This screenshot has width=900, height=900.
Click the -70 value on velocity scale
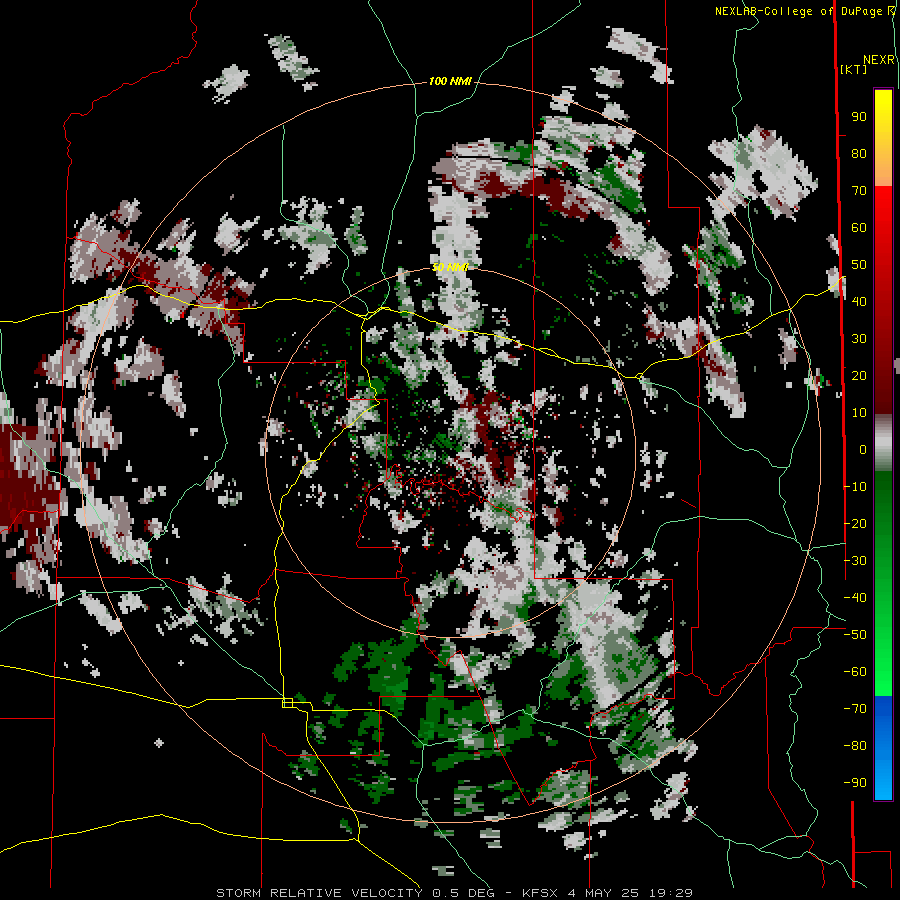click(x=855, y=709)
